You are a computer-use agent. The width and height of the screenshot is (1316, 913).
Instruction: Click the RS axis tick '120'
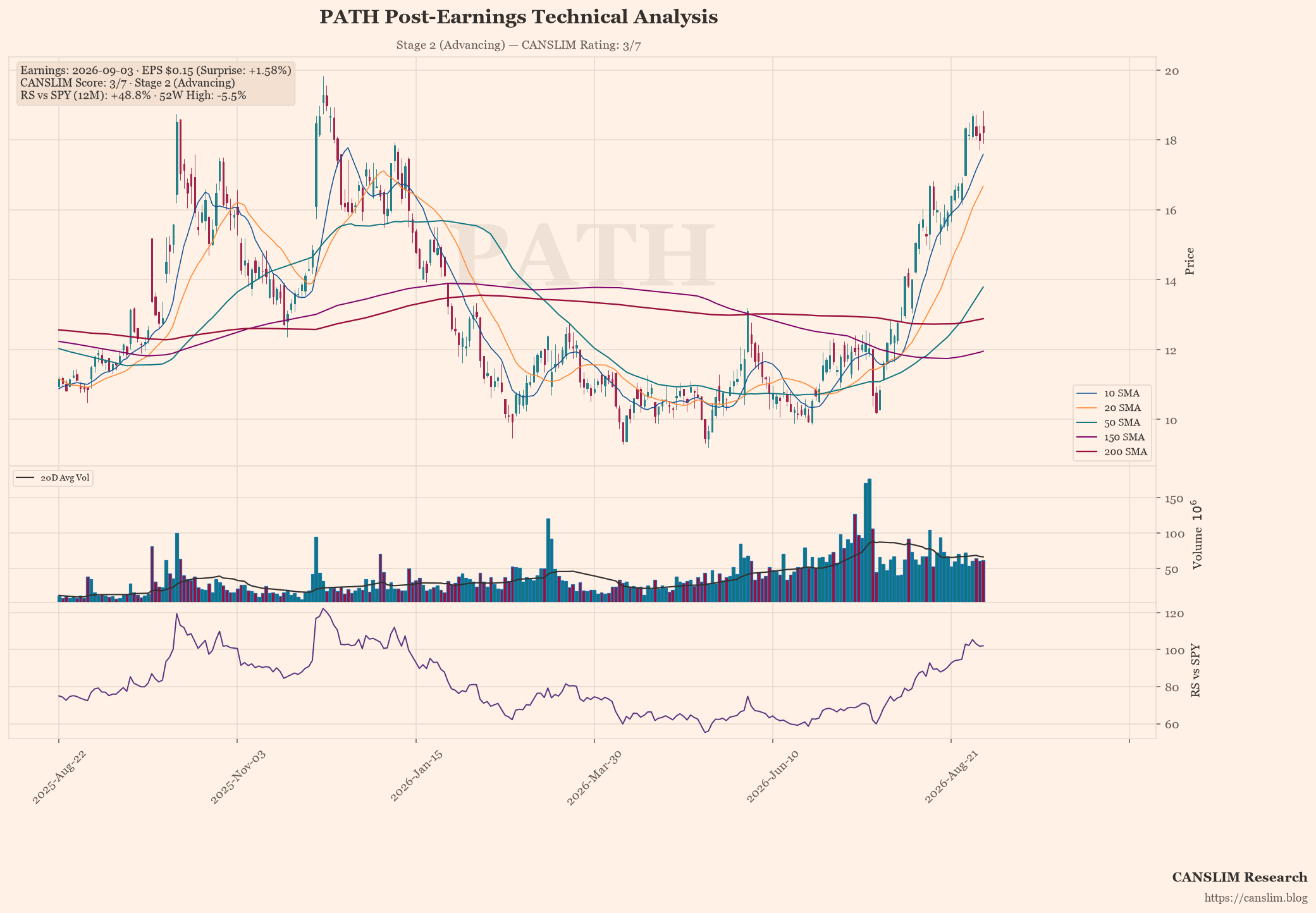click(x=1174, y=613)
